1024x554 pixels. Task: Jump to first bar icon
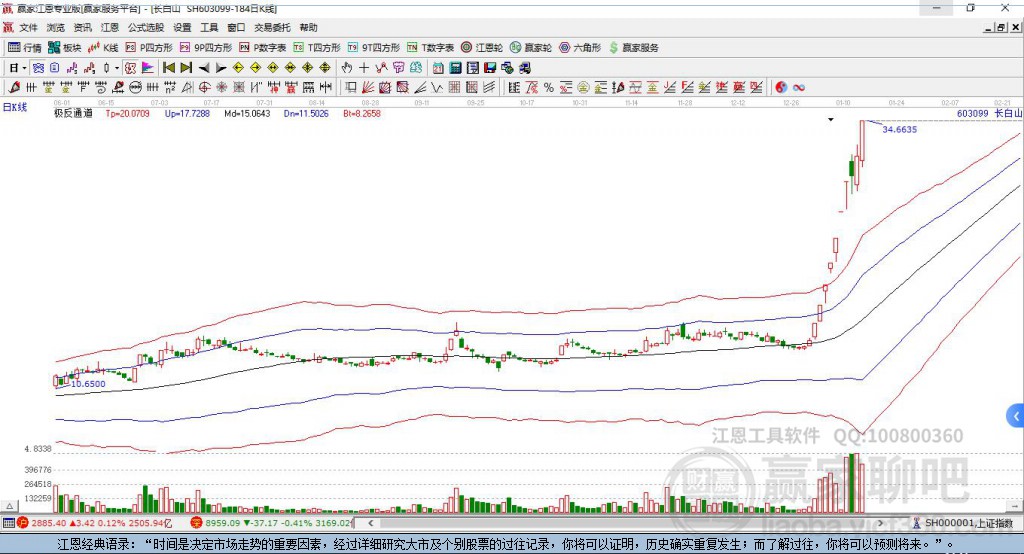pyautogui.click(x=168, y=68)
